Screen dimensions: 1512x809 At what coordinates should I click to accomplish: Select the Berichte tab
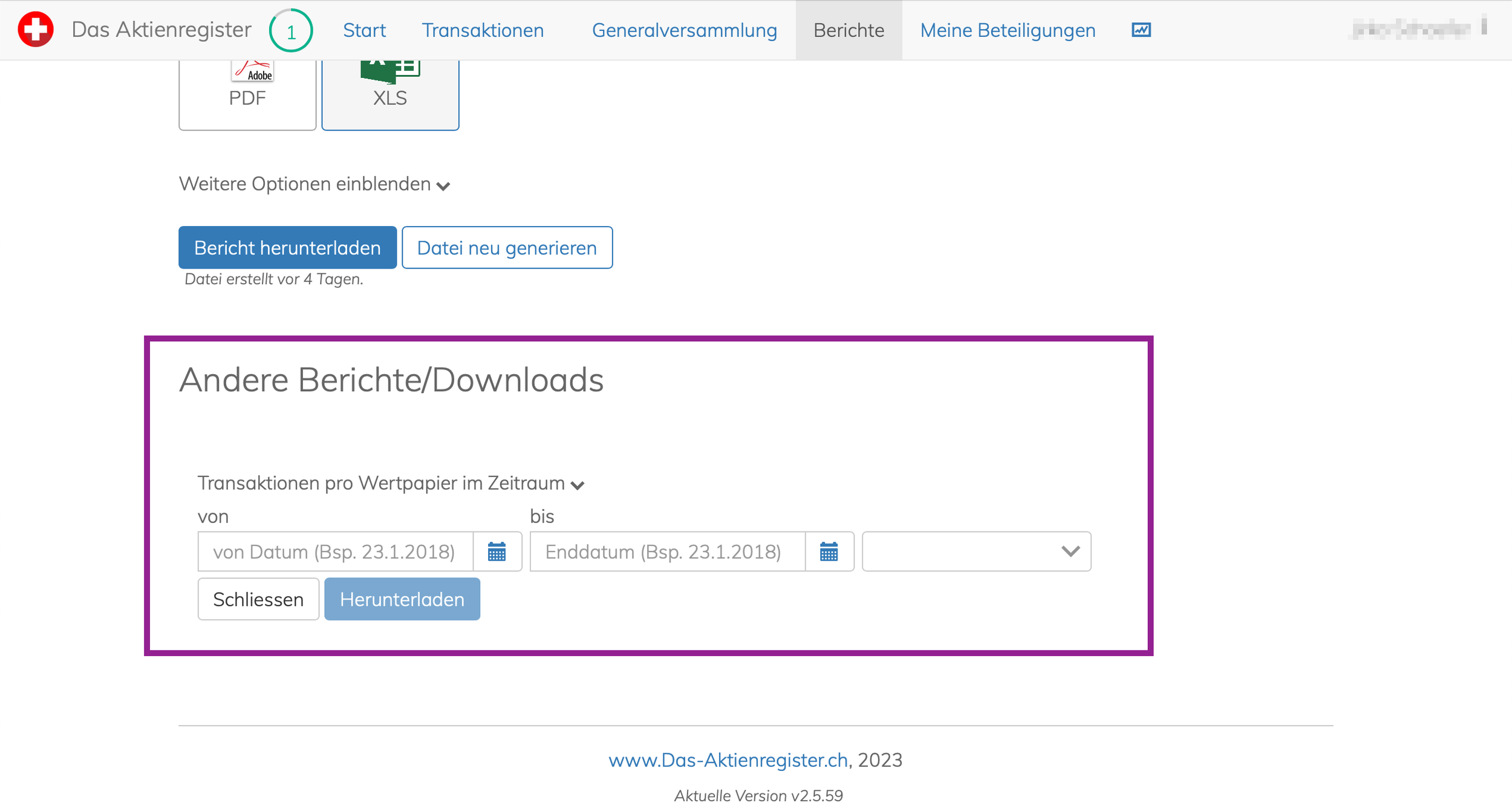coord(849,30)
